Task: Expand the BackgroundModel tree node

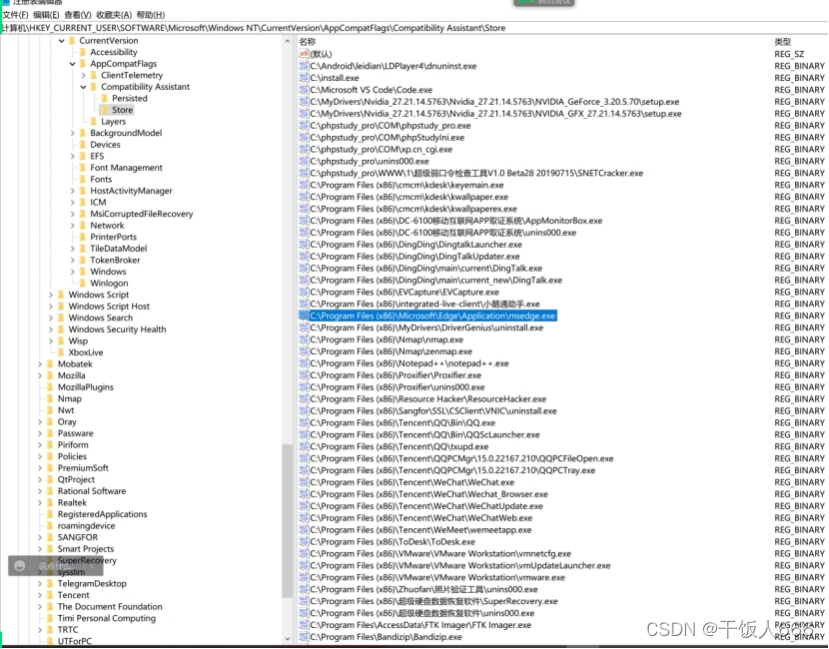Action: pyautogui.click(x=72, y=133)
